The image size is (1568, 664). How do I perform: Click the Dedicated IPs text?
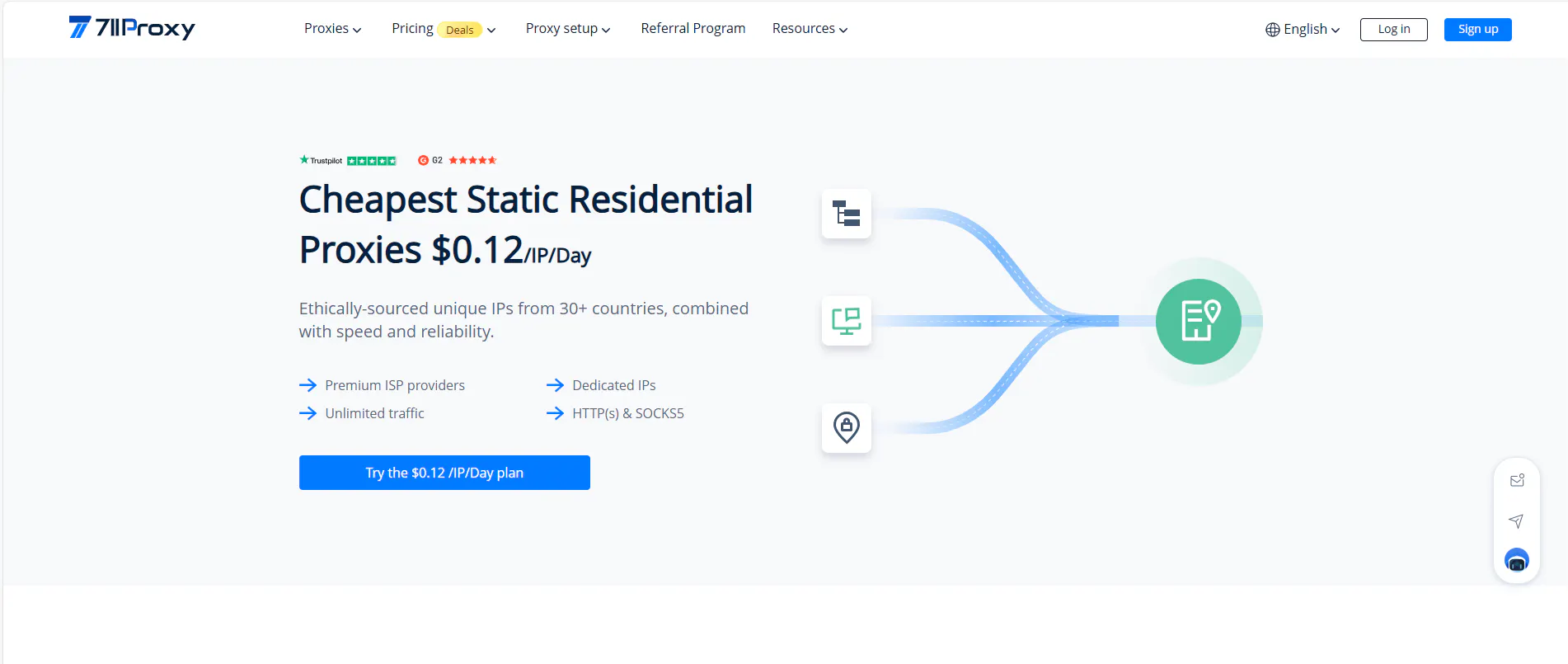pos(614,385)
